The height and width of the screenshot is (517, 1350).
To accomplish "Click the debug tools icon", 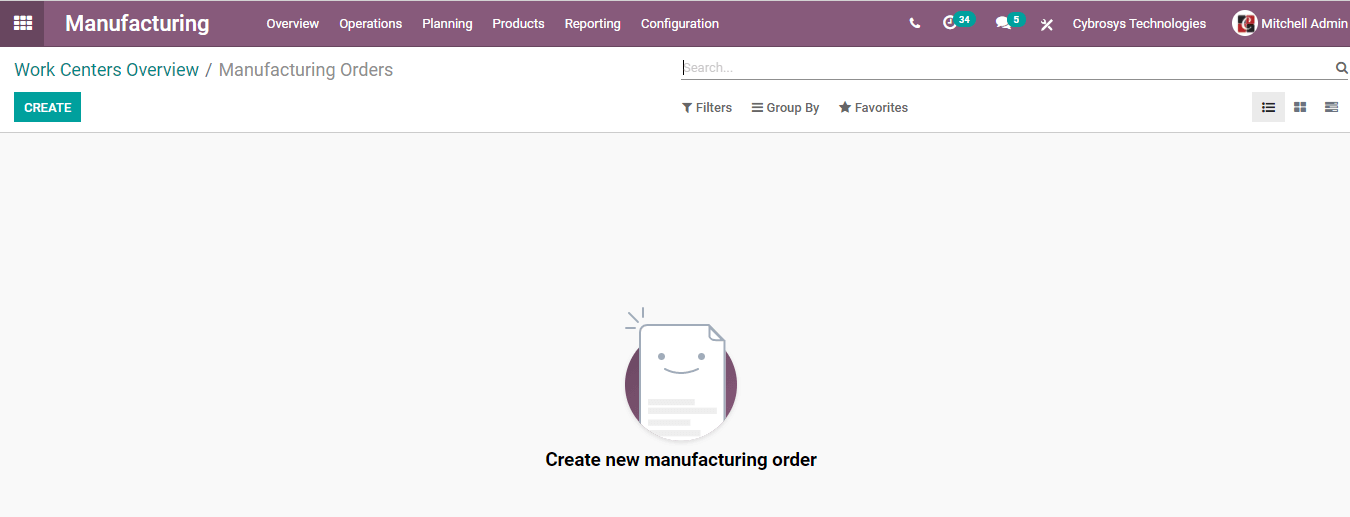I will click(x=1047, y=24).
